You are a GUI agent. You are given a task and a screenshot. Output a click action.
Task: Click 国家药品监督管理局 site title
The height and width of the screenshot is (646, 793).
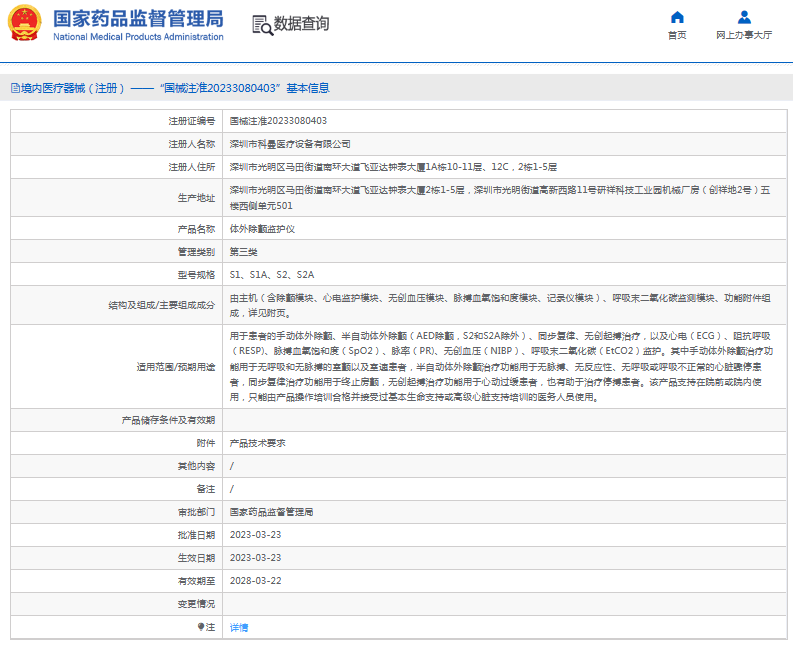[x=138, y=19]
